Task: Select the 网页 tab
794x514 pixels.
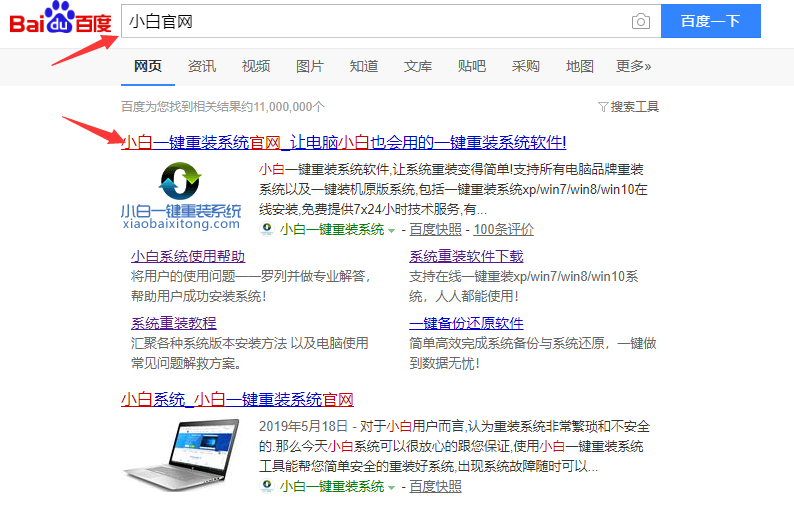Action: (148, 66)
